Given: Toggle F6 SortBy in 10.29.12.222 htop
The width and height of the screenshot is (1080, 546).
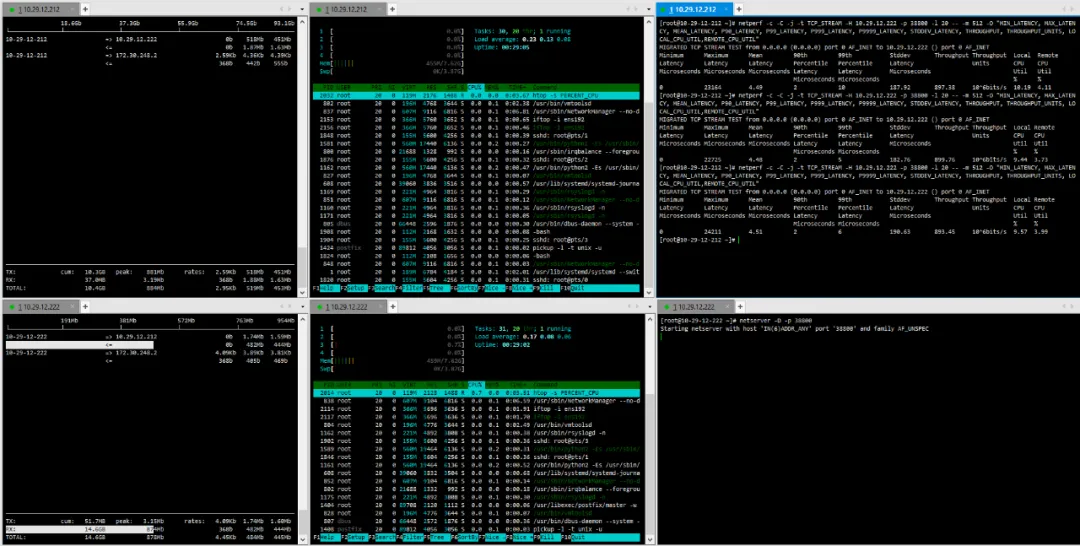Looking at the screenshot, I should coord(468,536).
